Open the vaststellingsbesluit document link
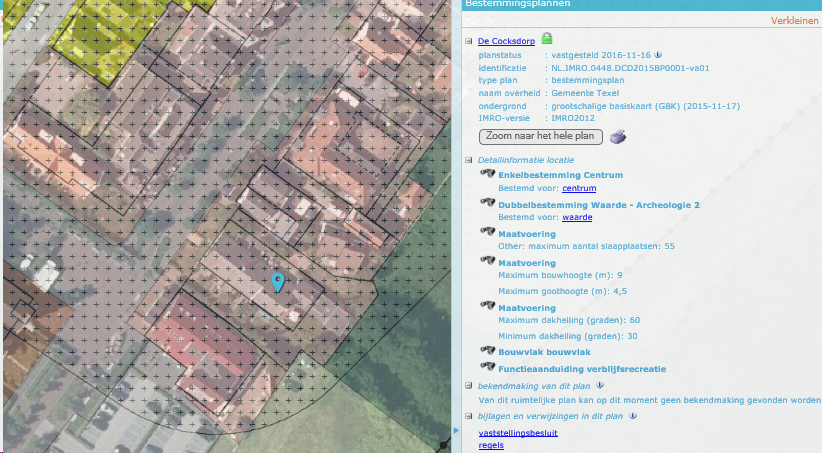This screenshot has width=822, height=453. pyautogui.click(x=518, y=433)
